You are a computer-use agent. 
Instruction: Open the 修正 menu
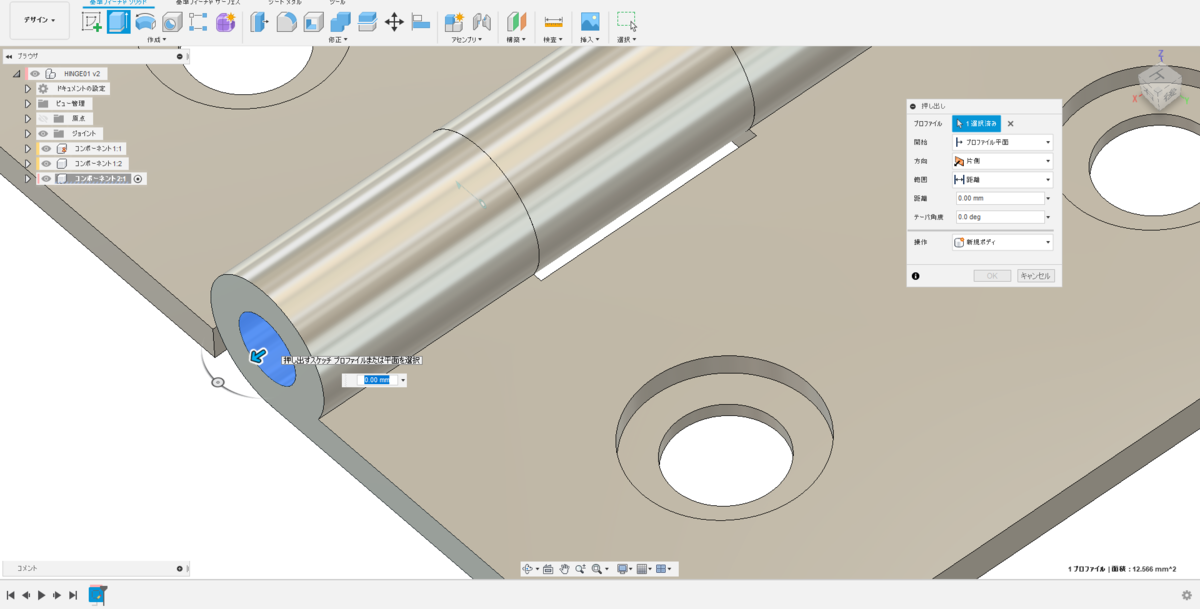tap(338, 40)
